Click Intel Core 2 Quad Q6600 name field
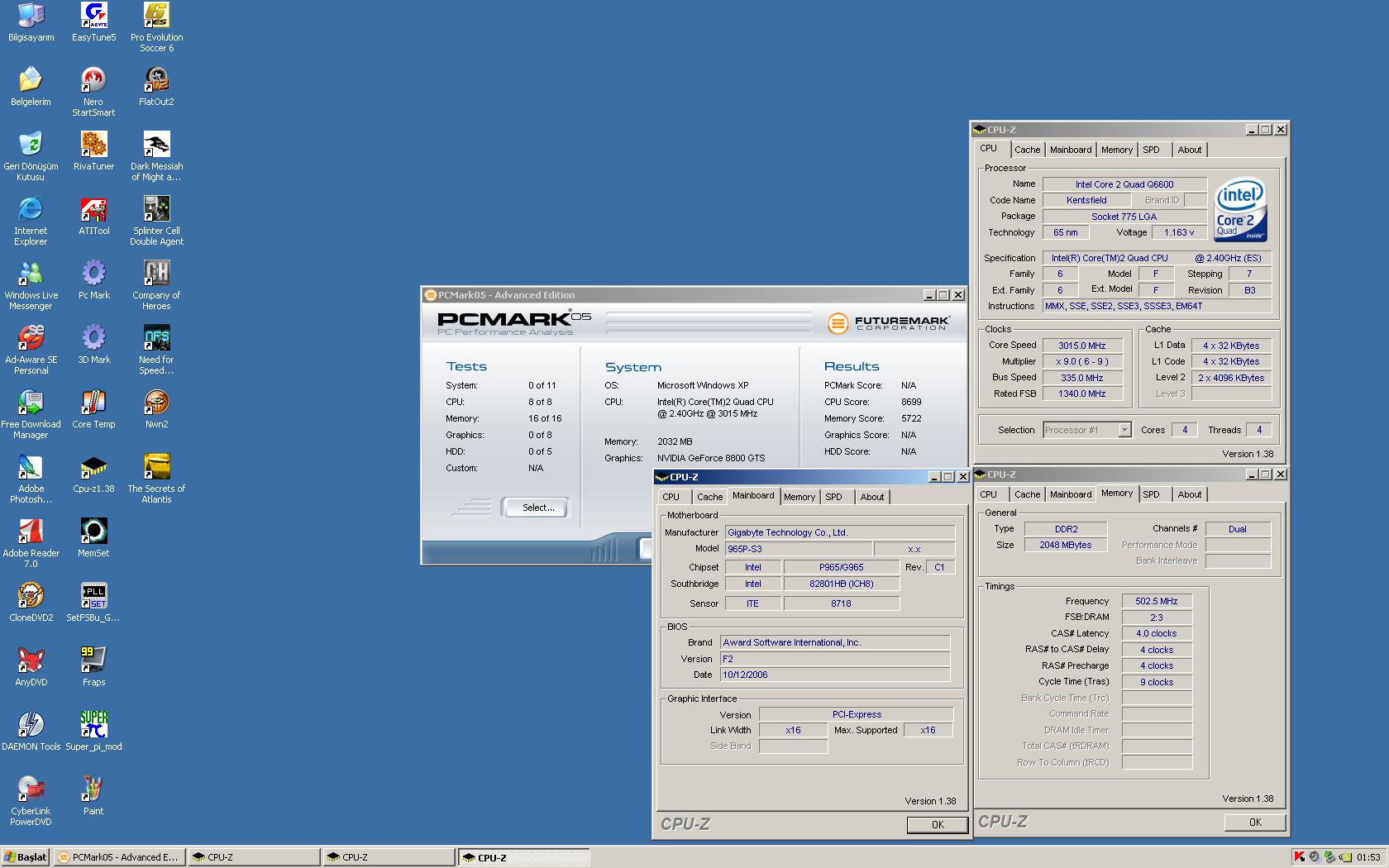 point(1124,184)
